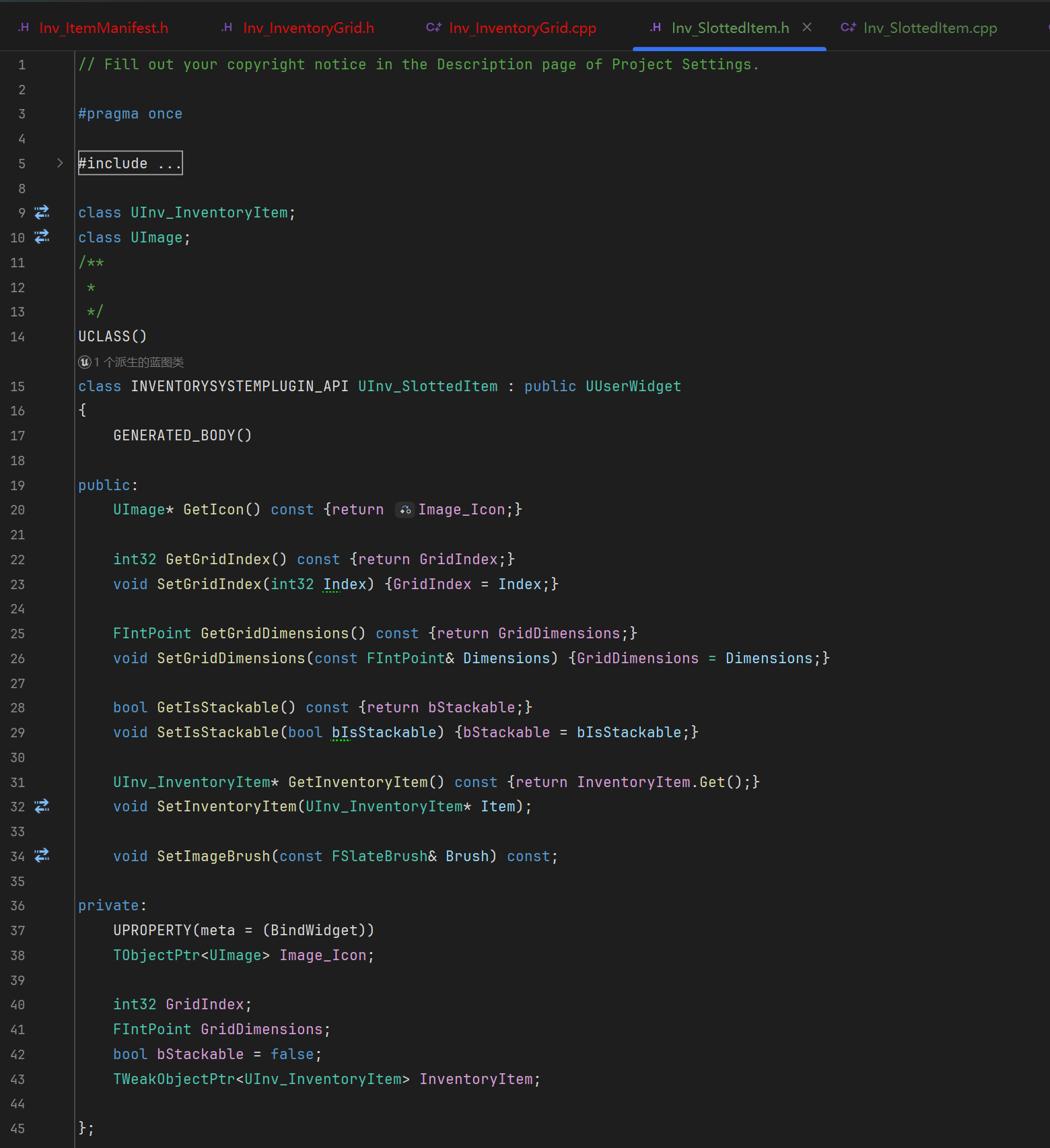Click the INVENTORYSYSTEMPLUGIN_API macro
1050x1148 pixels.
click(240, 386)
